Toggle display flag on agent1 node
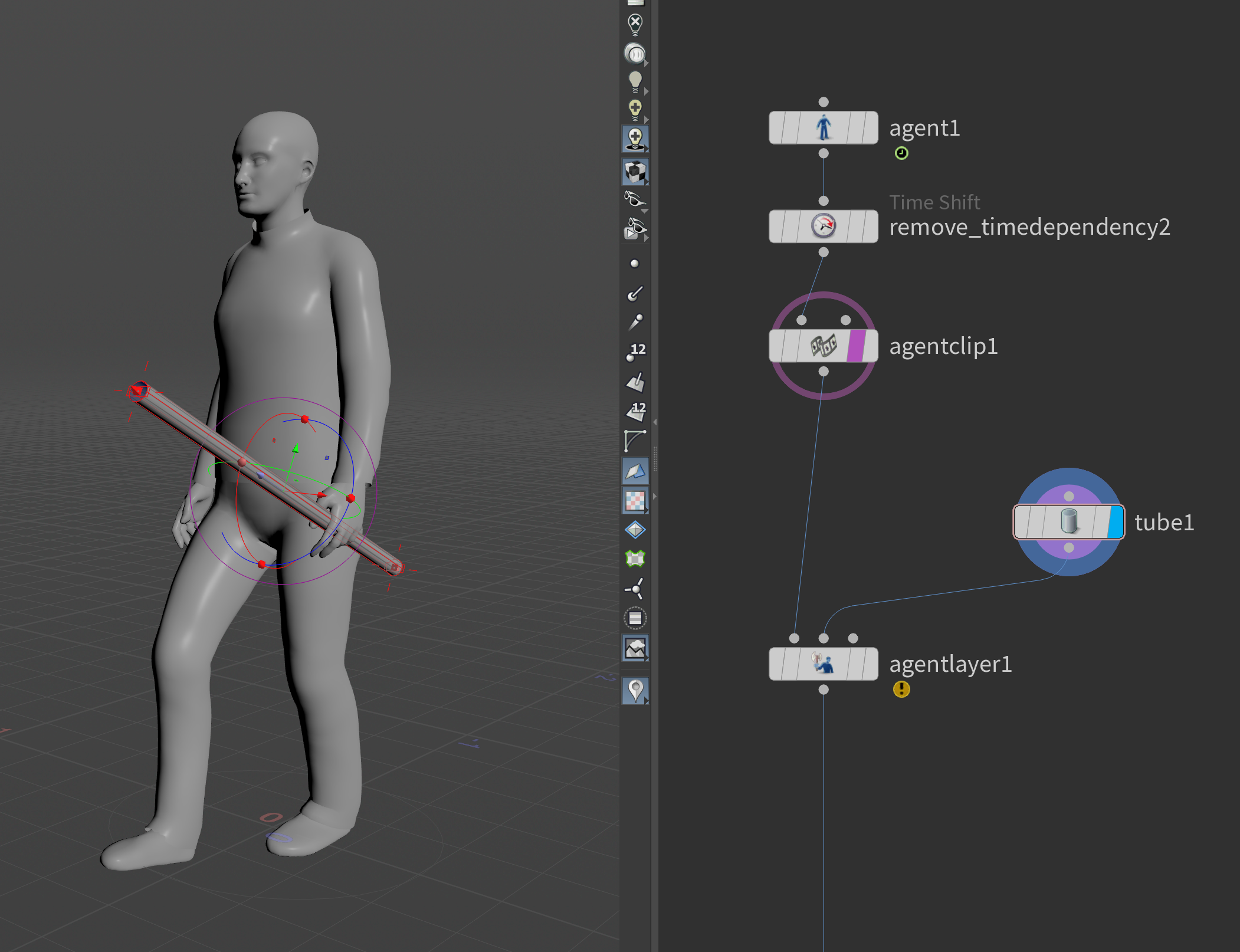This screenshot has width=1240, height=952. 870,127
